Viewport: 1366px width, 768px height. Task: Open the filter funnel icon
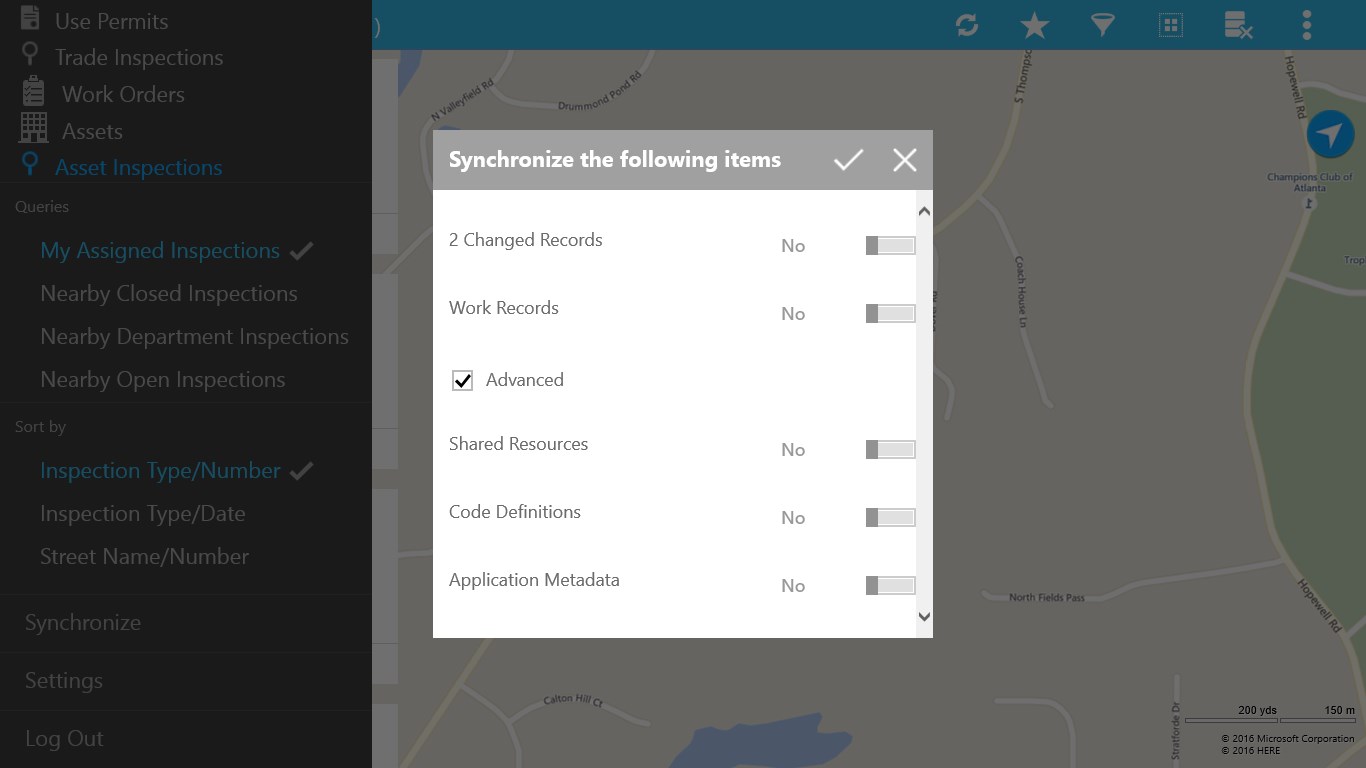click(1102, 25)
